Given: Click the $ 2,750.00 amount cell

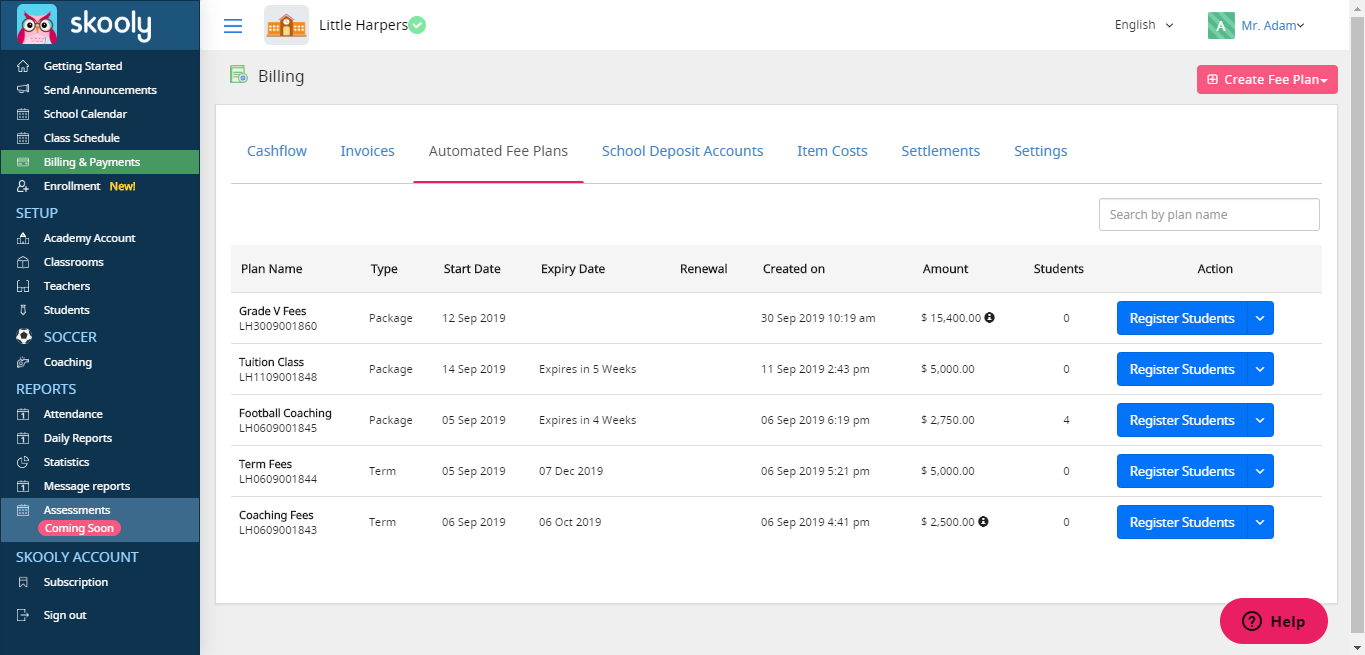Looking at the screenshot, I should pos(947,420).
